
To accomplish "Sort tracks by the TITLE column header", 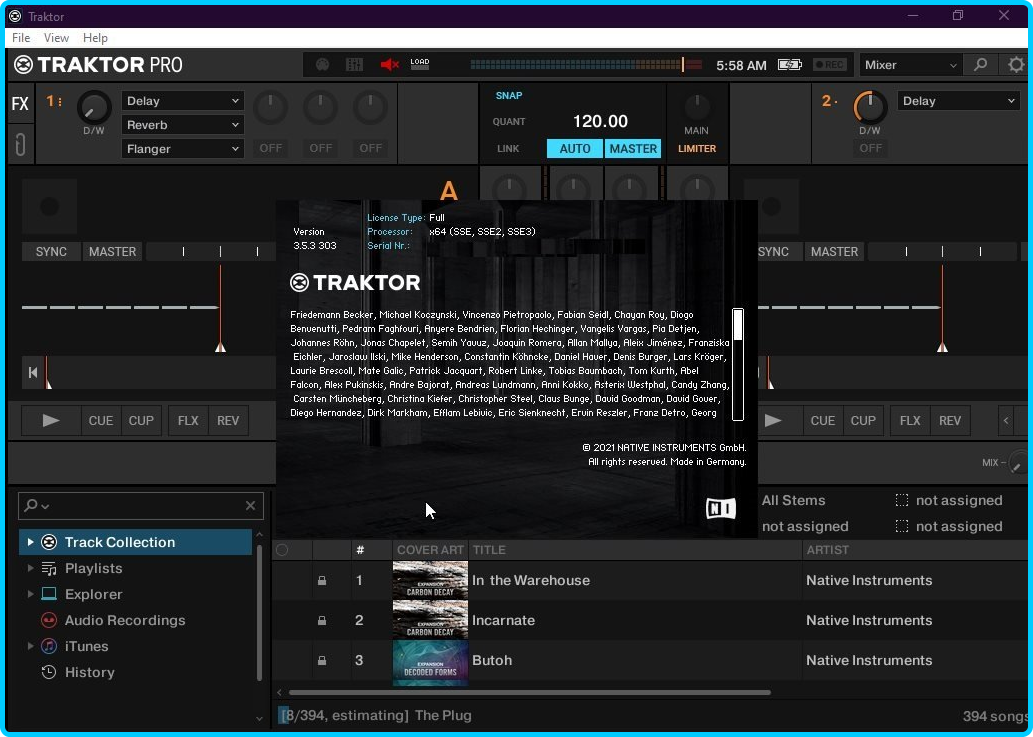I will 635,550.
